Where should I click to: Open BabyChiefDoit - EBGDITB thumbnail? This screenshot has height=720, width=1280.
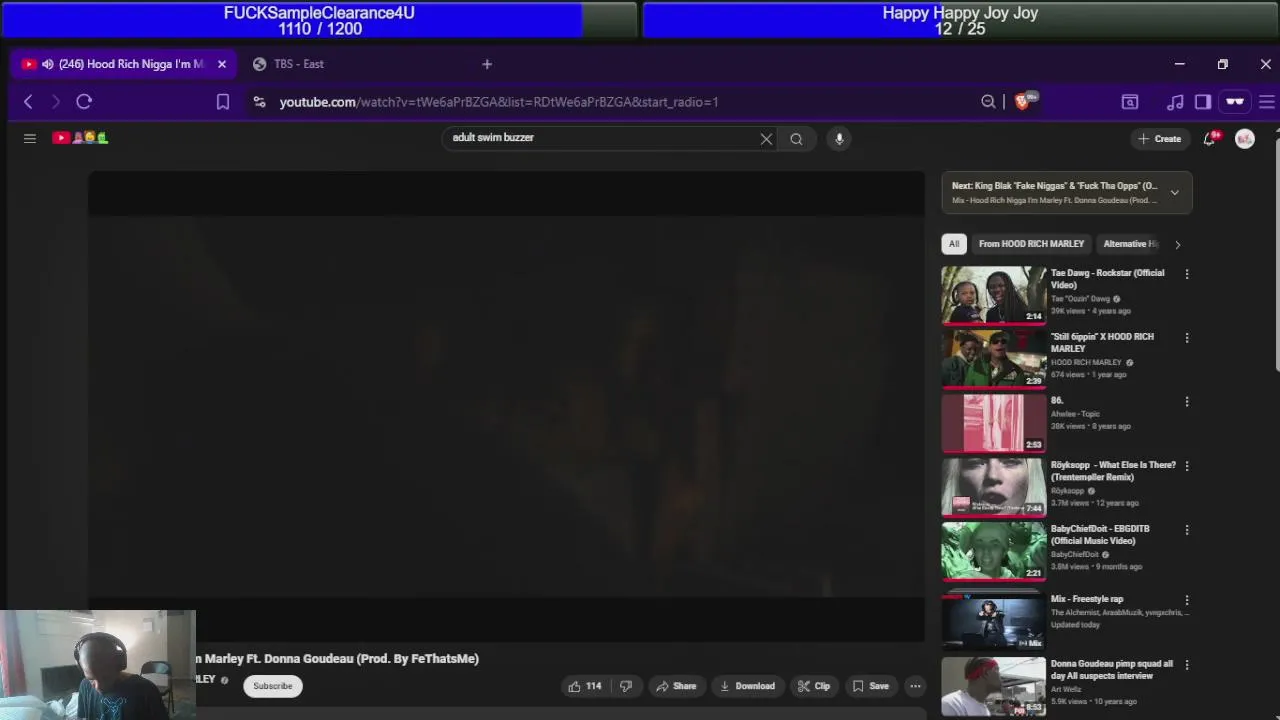click(x=994, y=550)
